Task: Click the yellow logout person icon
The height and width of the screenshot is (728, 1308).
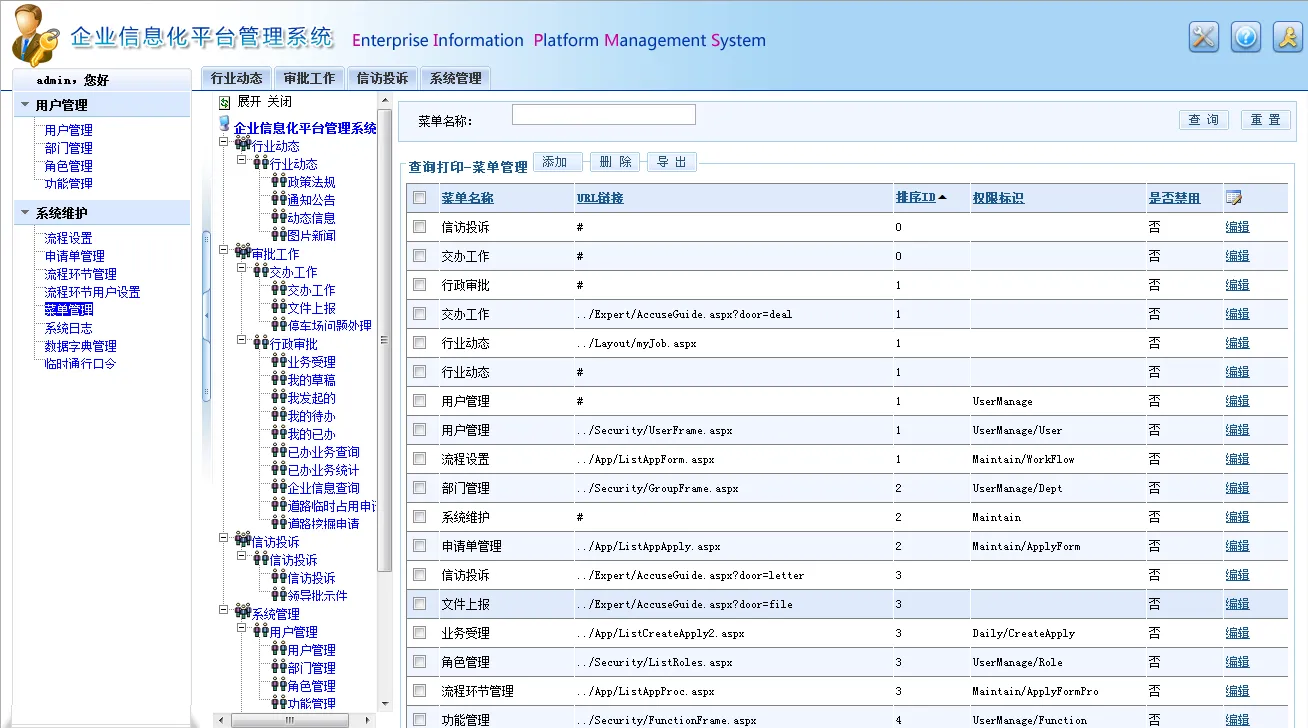Action: click(x=1287, y=37)
